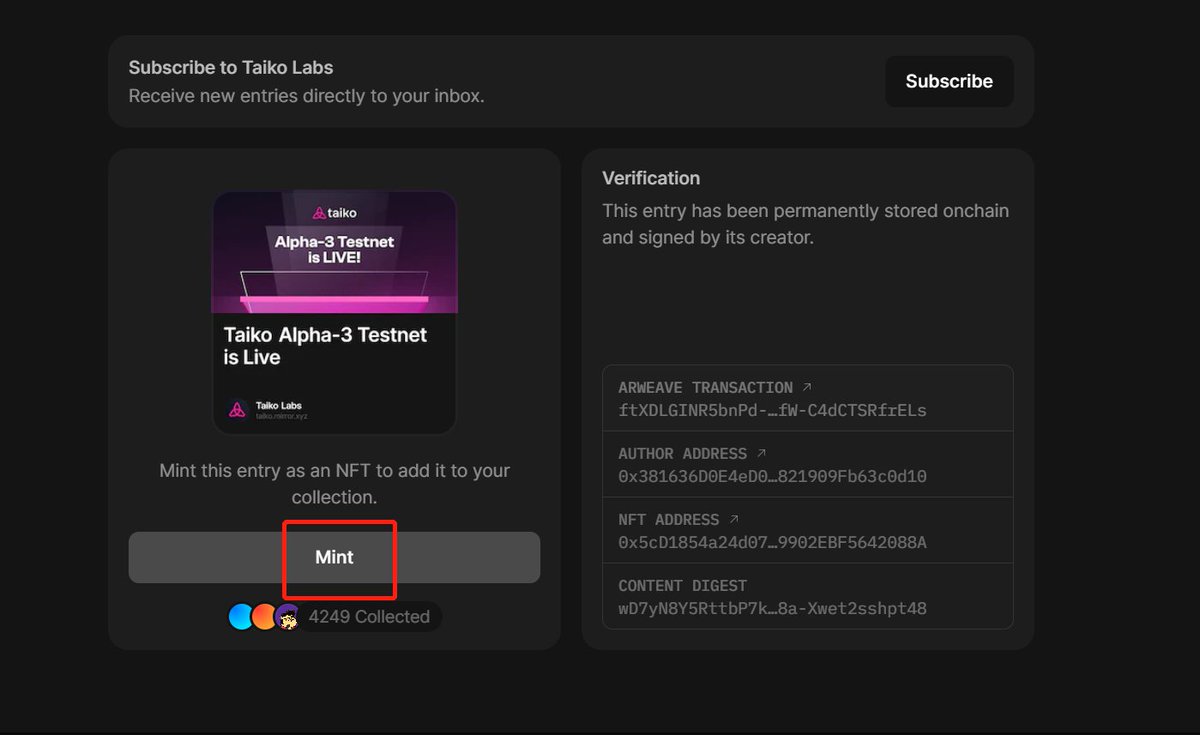Screen dimensions: 1200x735
Task: Open the NFT Address external link arrow
Action: click(x=734, y=519)
